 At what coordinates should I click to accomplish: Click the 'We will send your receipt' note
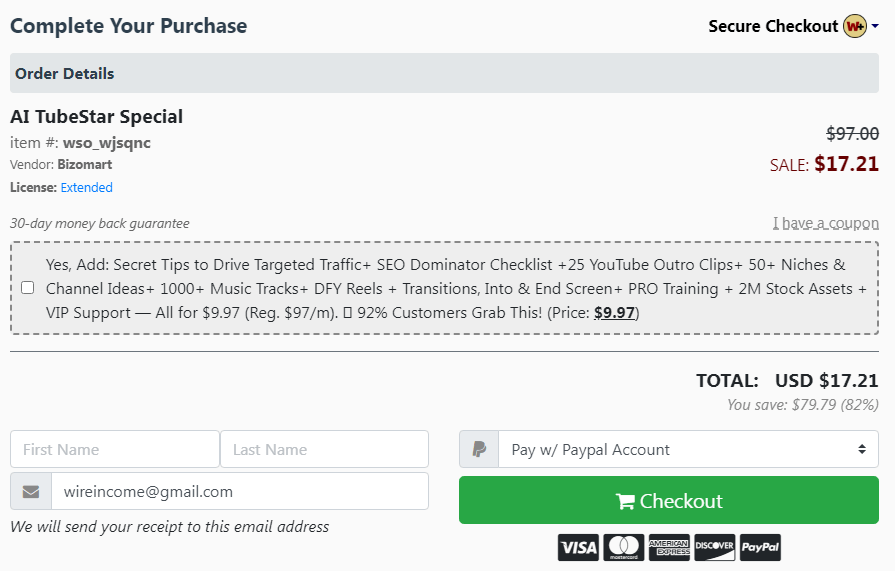point(170,526)
